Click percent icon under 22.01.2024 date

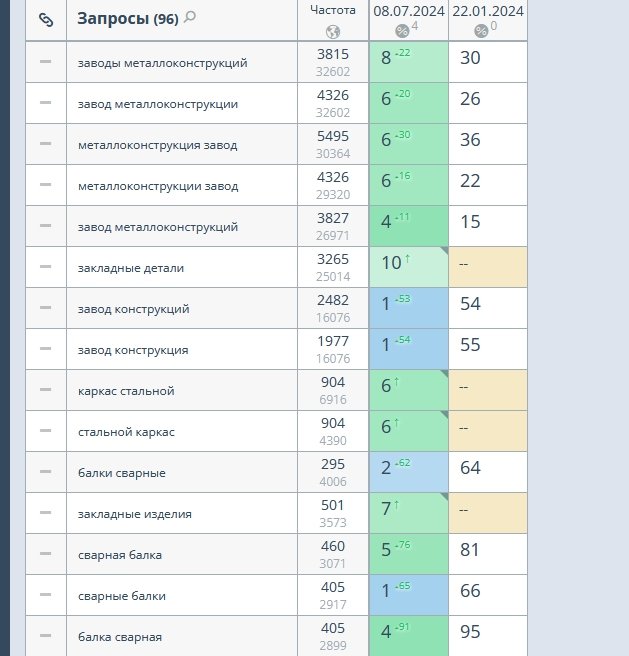[x=481, y=31]
